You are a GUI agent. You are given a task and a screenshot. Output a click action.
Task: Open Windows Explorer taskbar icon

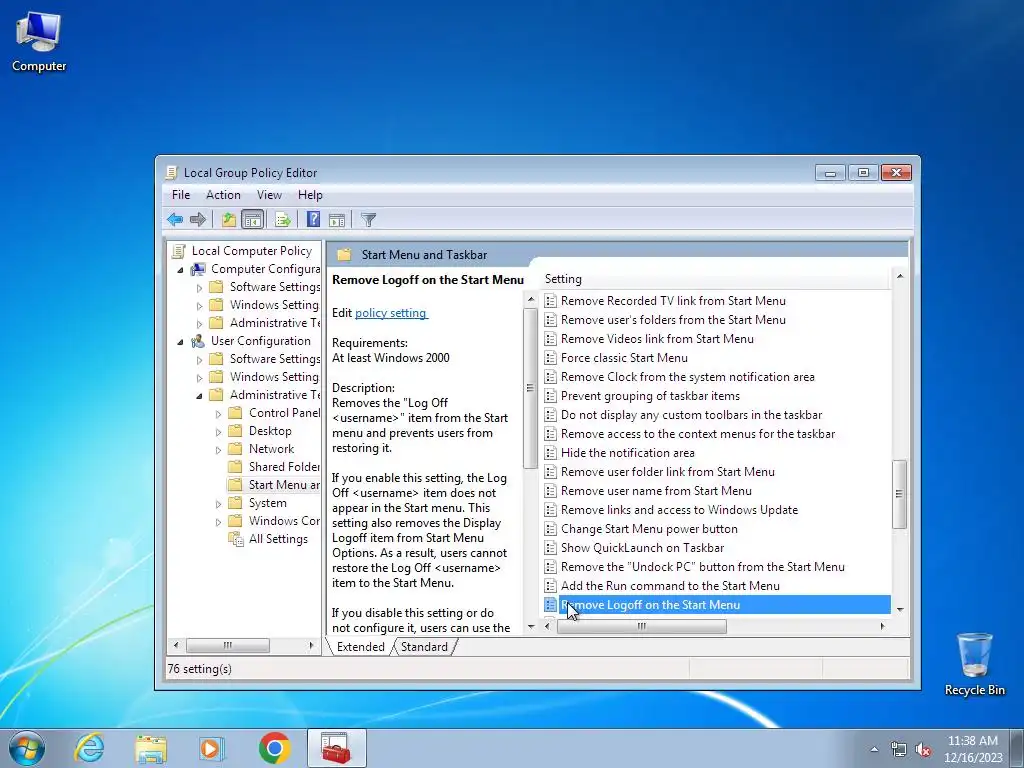(x=150, y=748)
